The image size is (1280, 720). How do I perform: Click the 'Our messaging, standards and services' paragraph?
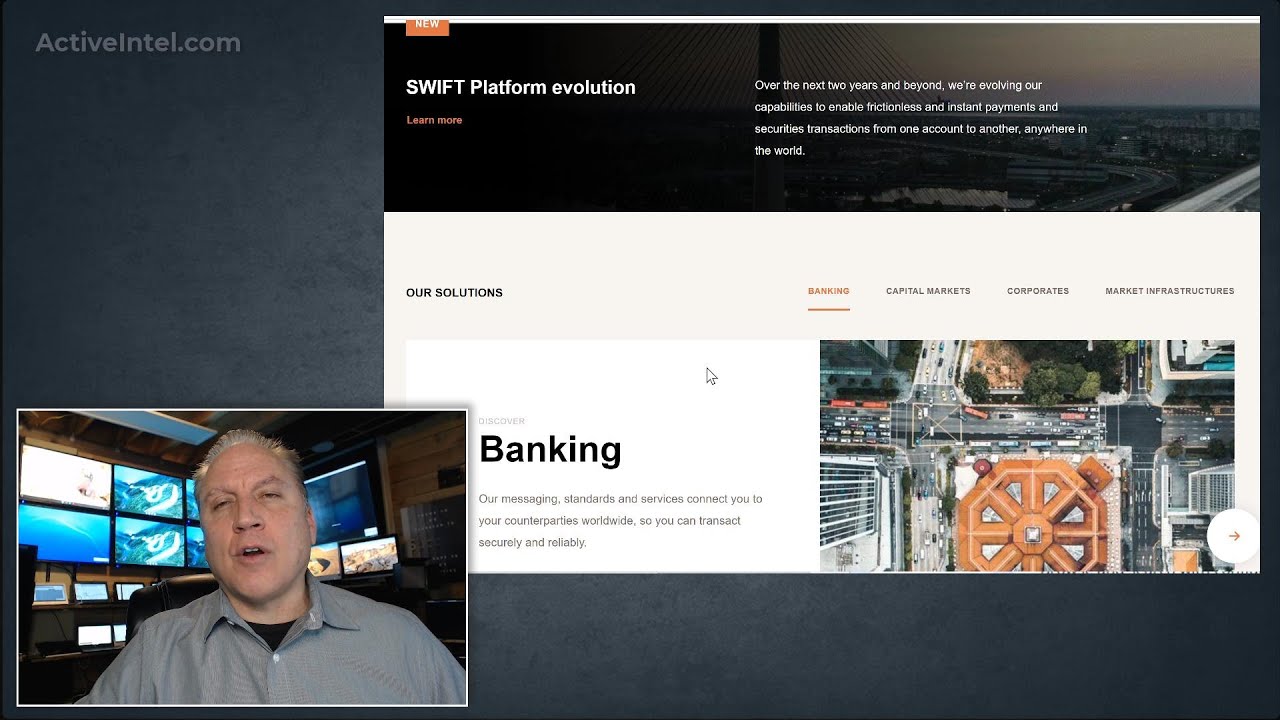pyautogui.click(x=620, y=520)
